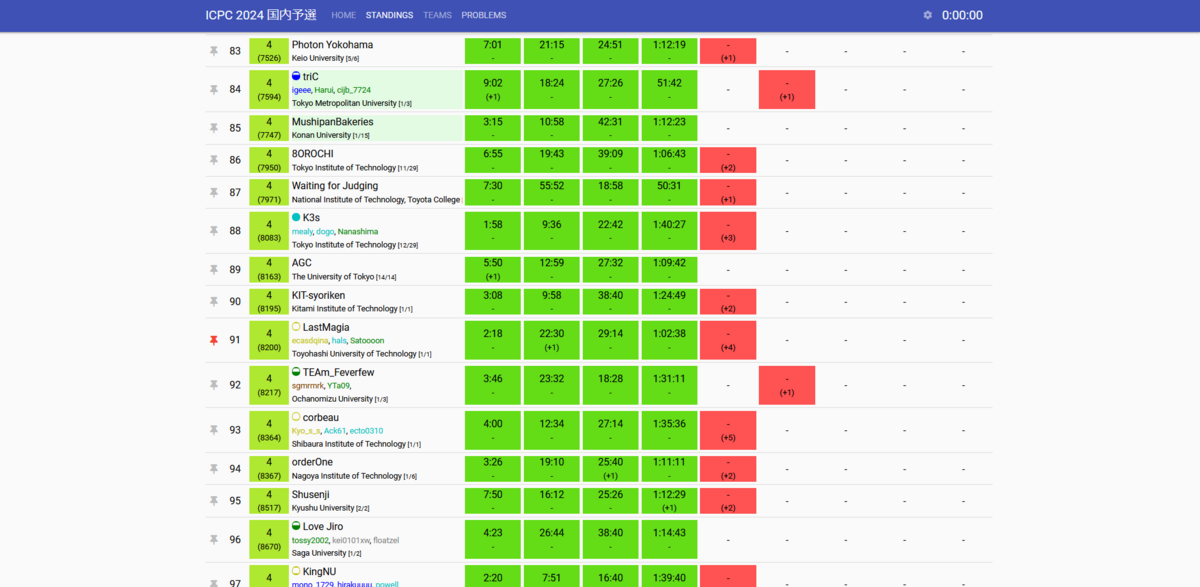Click the red (+1) cell in TEAm_Feverfew row
The width and height of the screenshot is (1200, 587).
[x=787, y=385]
